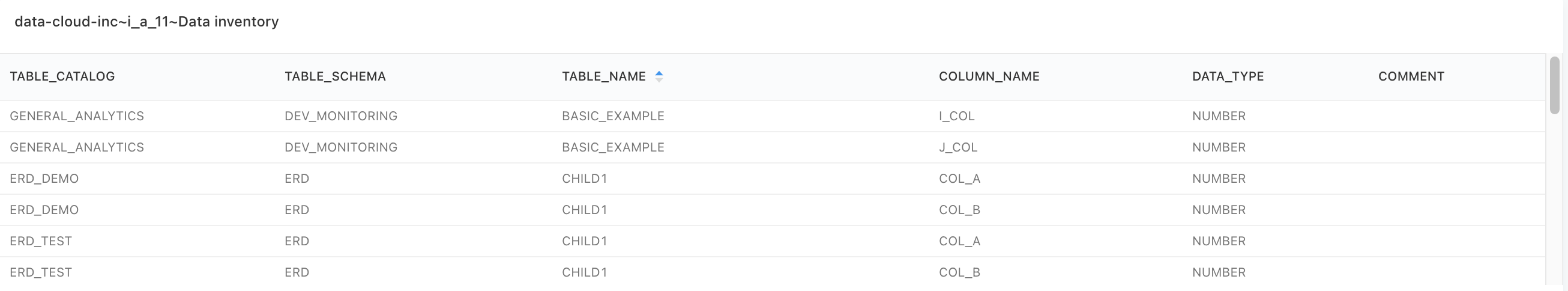1568x291 pixels.
Task: Sort by TABLE_CATALOG column header
Action: pos(62,76)
